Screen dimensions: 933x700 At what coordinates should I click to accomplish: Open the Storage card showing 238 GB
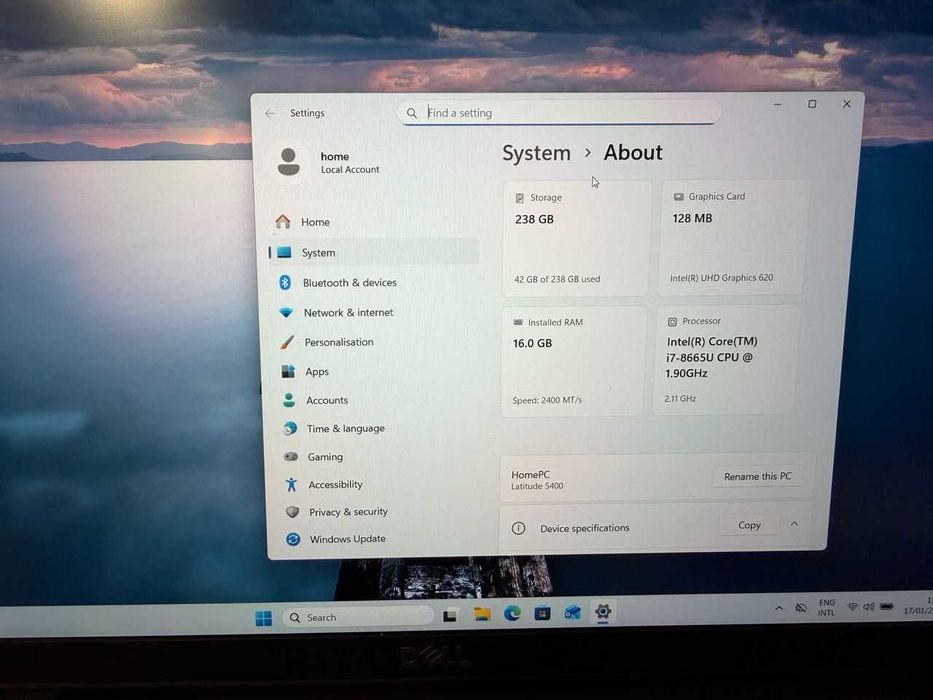coord(576,238)
